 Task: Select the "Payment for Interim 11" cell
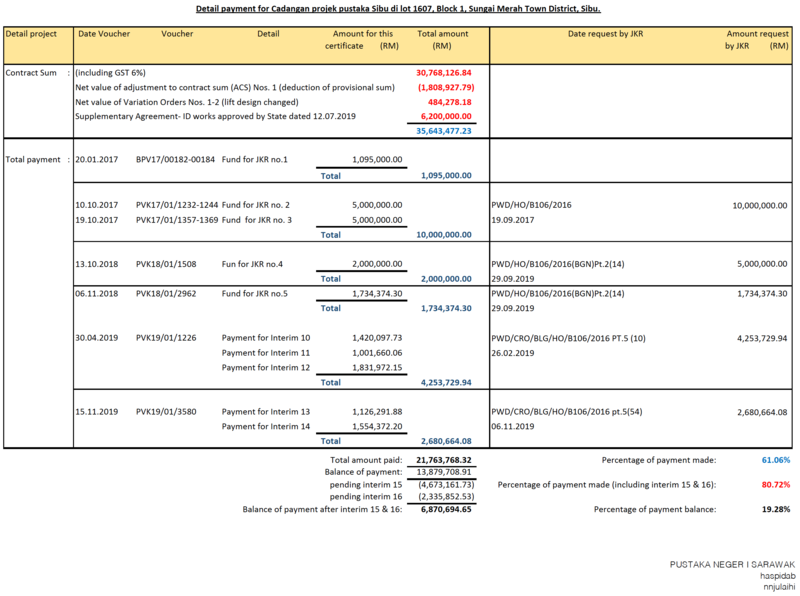[266, 353]
